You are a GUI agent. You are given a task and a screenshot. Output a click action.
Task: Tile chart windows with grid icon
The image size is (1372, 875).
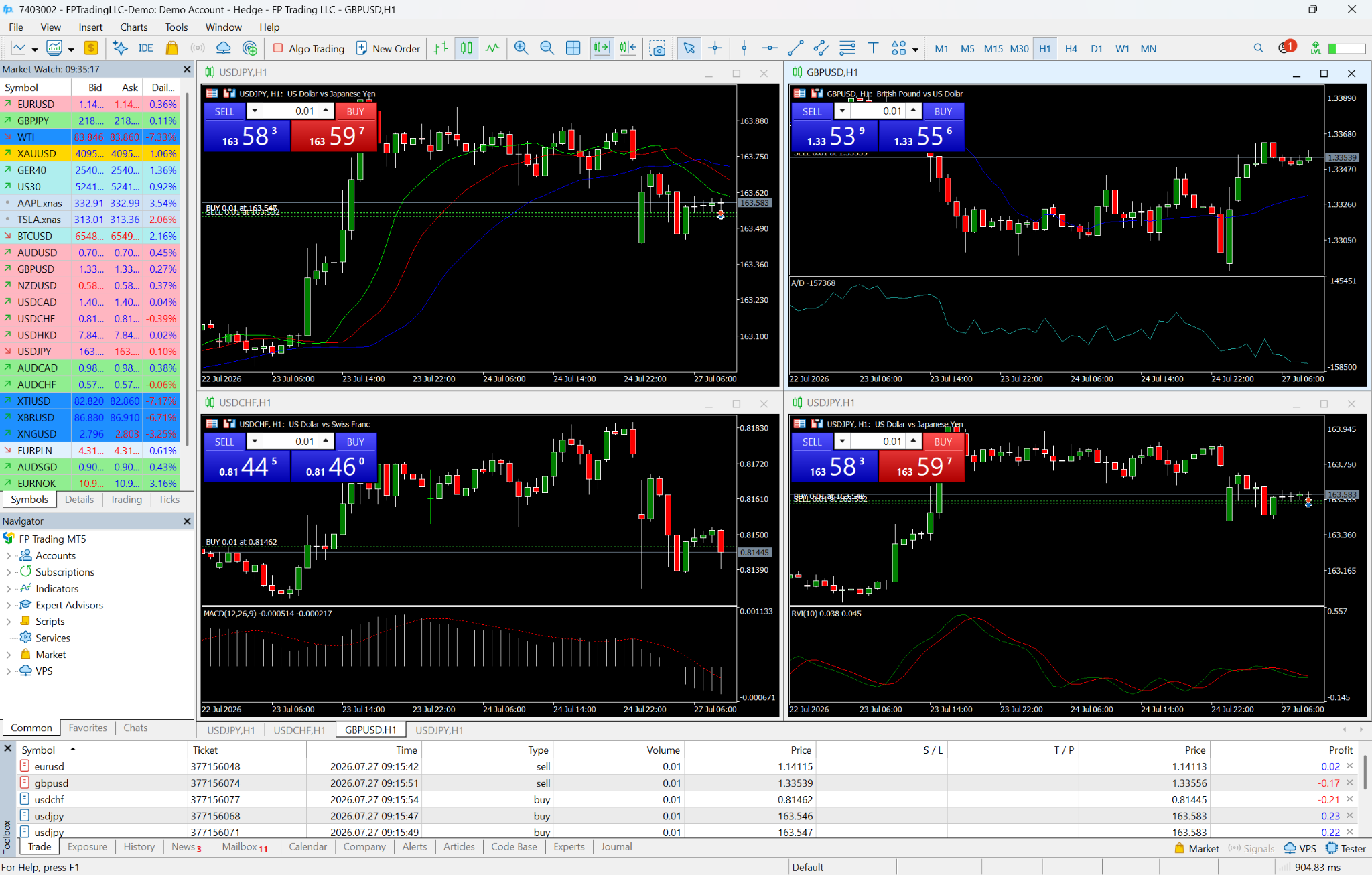(x=573, y=48)
